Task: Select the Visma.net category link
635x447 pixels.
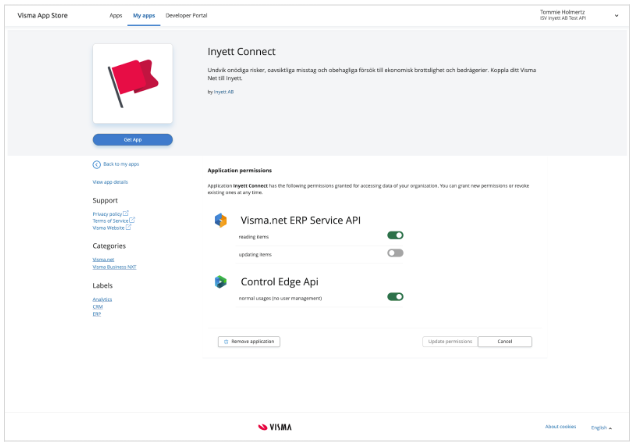Action: click(103, 260)
